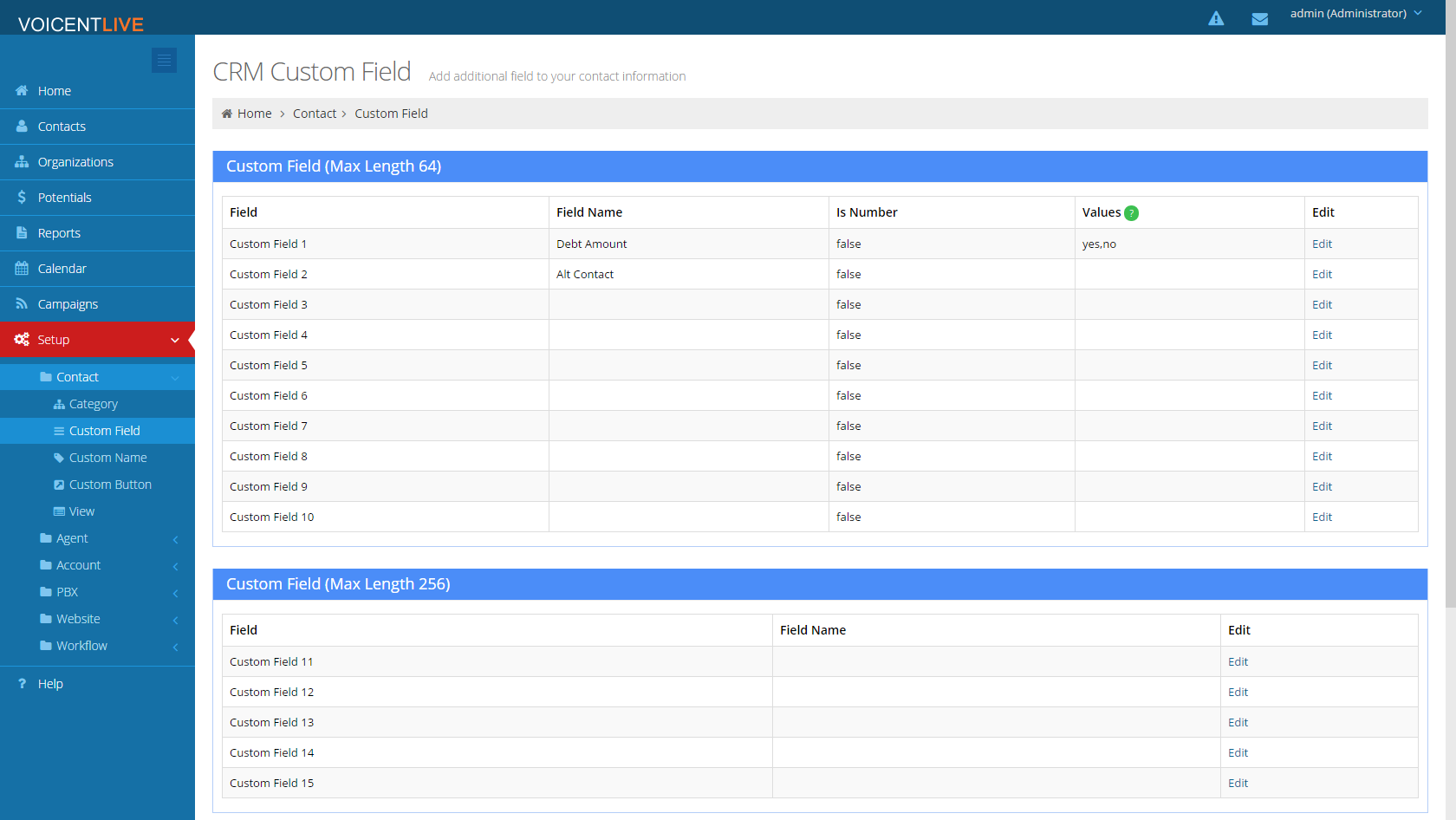The height and width of the screenshot is (820, 1456).
Task: Open Potentials using the dollar icon
Action: pyautogui.click(x=21, y=197)
